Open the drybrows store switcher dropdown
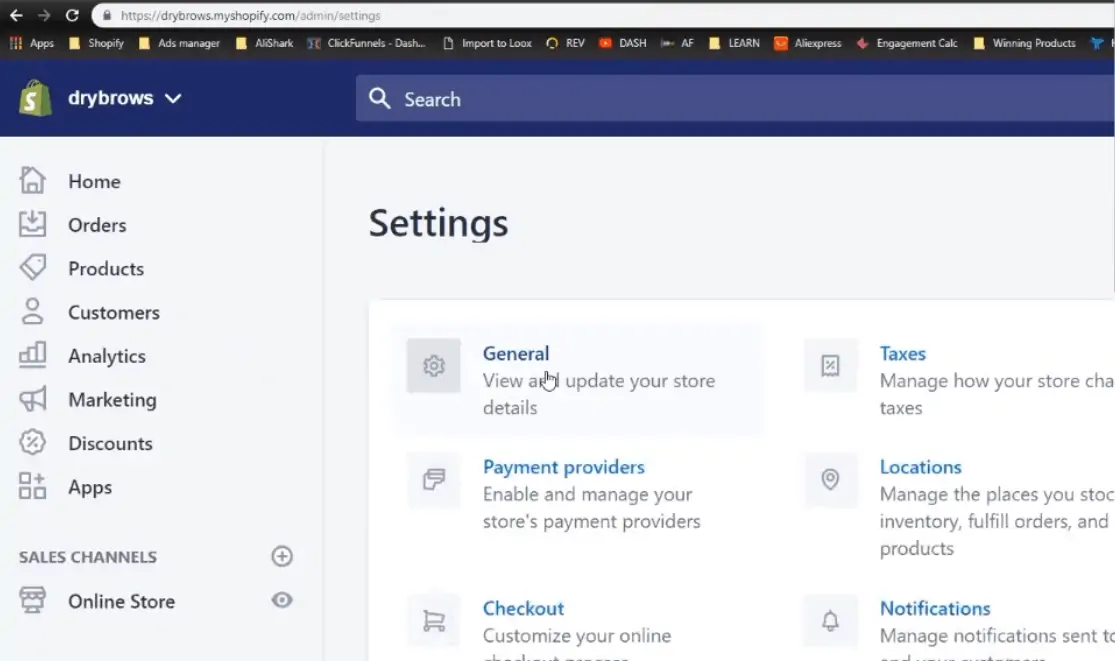 [124, 98]
